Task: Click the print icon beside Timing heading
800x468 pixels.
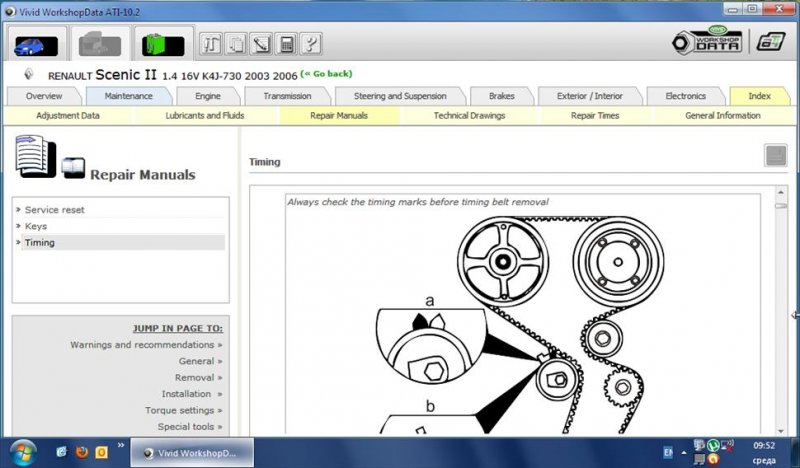Action: pyautogui.click(x=776, y=155)
